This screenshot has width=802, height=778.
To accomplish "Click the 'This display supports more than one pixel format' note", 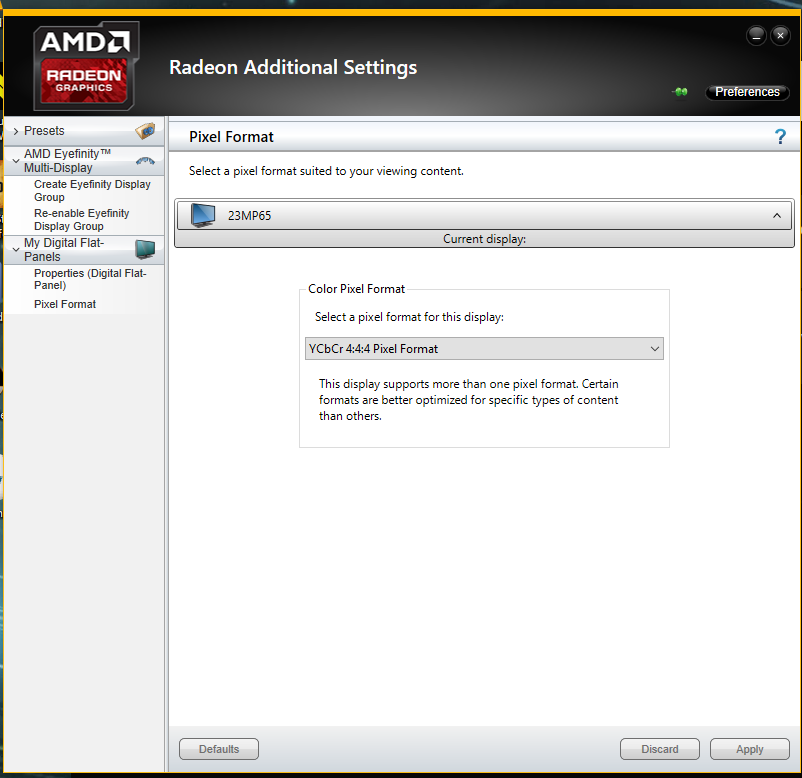I will tap(469, 400).
